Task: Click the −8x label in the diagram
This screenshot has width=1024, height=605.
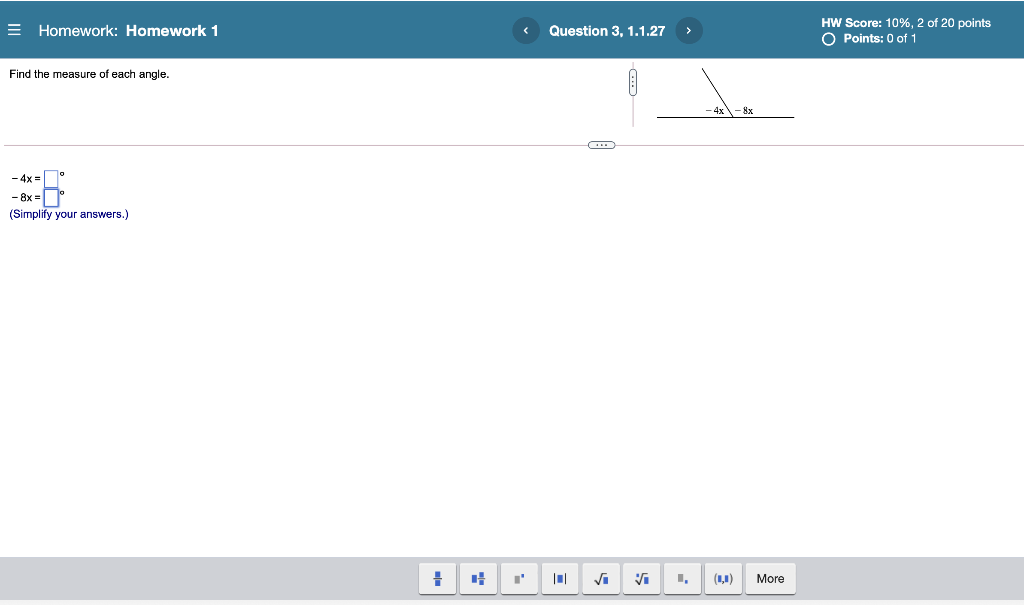Action: coord(744,111)
